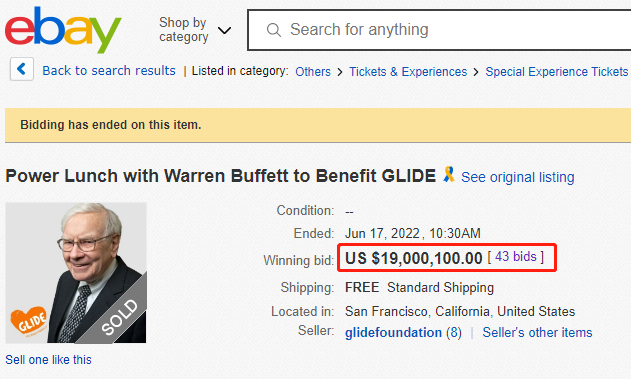Focus the Search for anything field
The height and width of the screenshot is (379, 631).
point(439,30)
